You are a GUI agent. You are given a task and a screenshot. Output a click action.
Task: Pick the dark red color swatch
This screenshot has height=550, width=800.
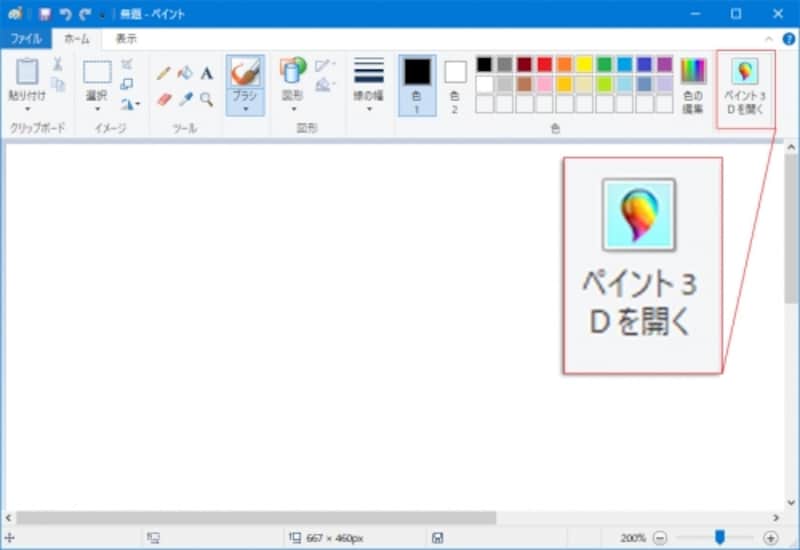[x=524, y=64]
